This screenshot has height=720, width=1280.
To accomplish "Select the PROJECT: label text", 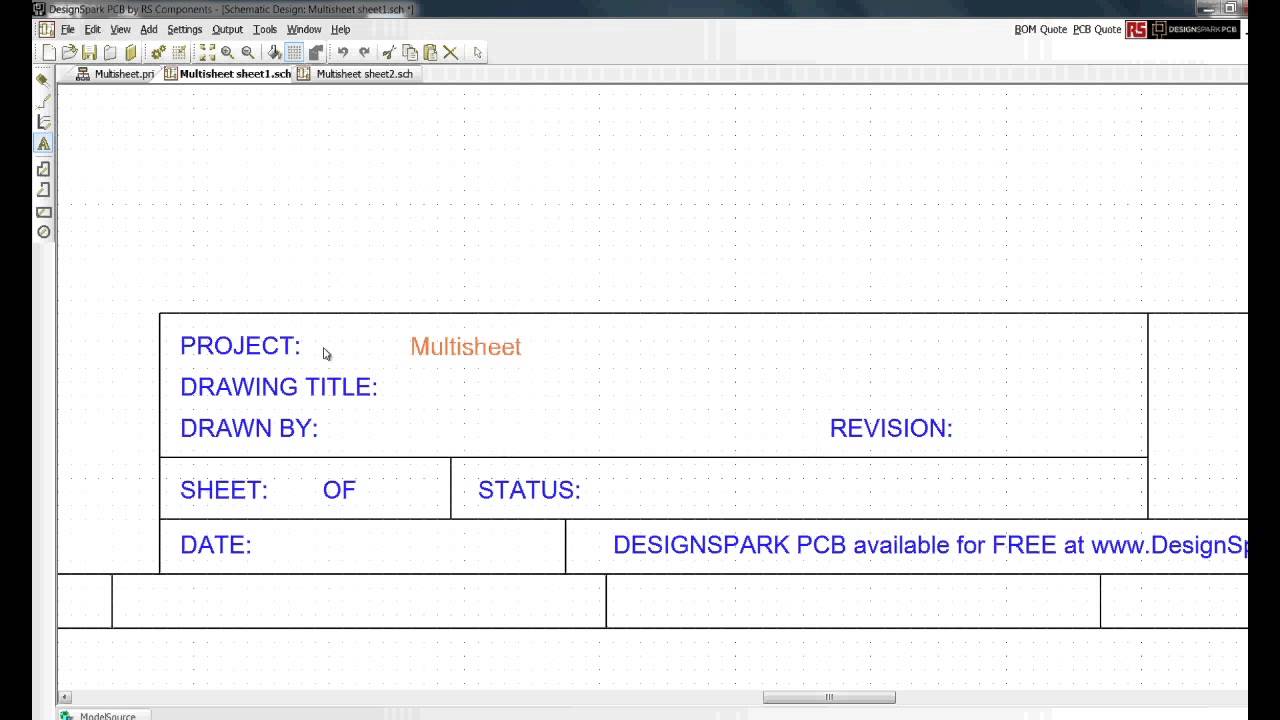I will pyautogui.click(x=240, y=346).
